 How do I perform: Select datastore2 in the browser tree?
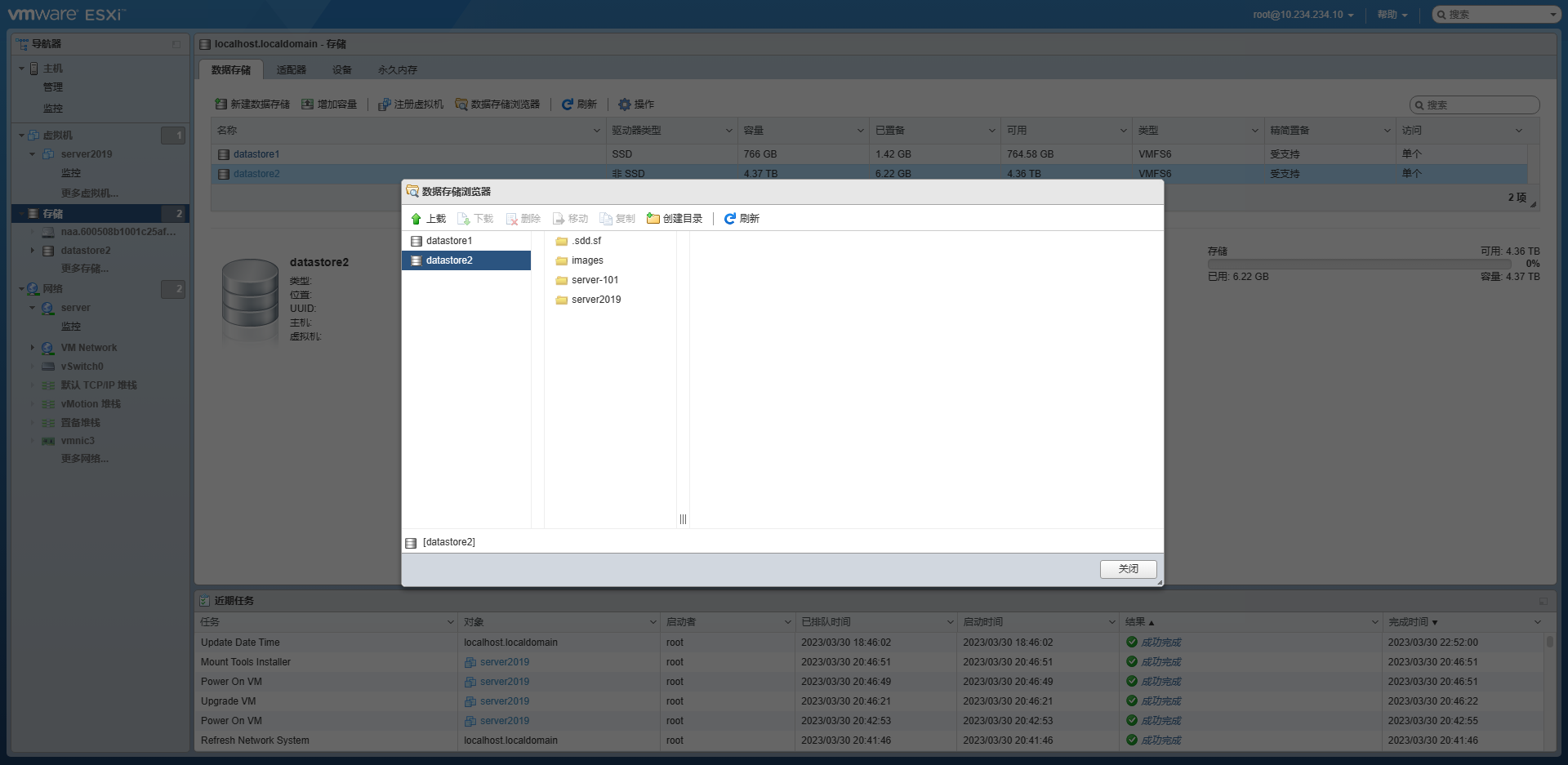pos(448,260)
